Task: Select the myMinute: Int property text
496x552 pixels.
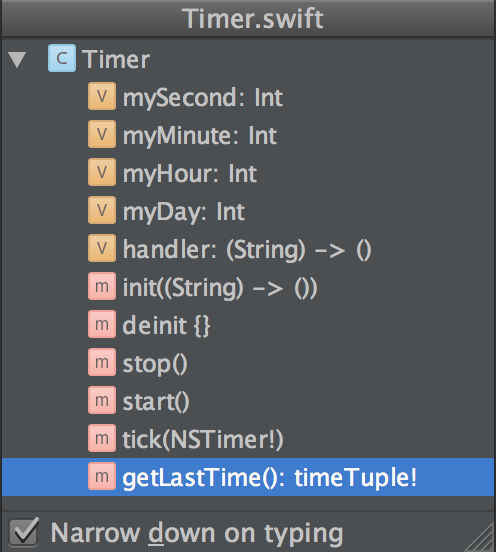Action: (x=200, y=136)
